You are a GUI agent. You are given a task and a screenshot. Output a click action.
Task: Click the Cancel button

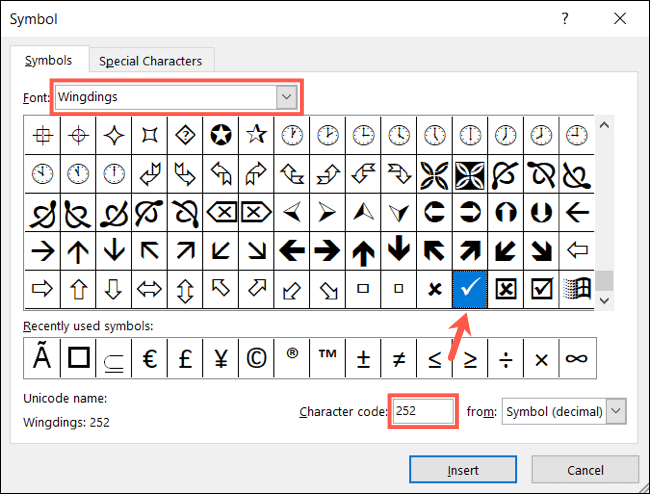[585, 470]
